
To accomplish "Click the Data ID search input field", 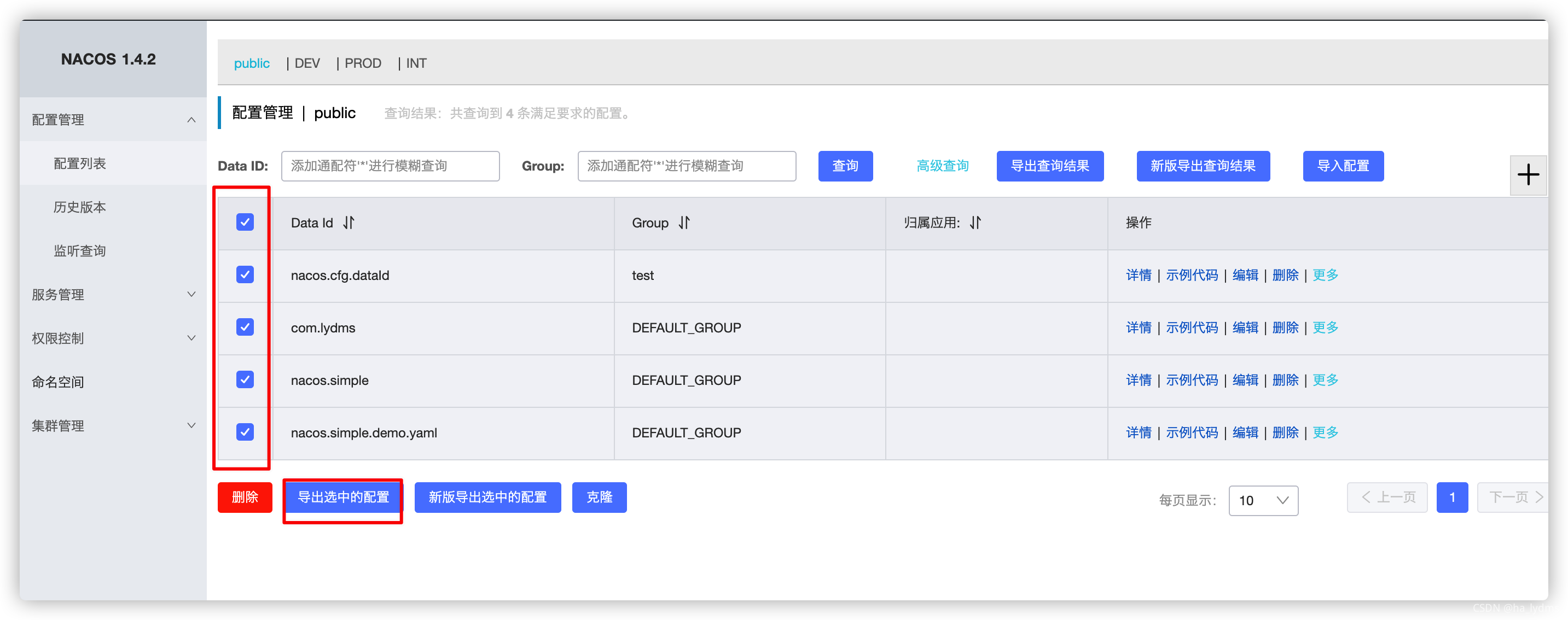I will pyautogui.click(x=390, y=166).
